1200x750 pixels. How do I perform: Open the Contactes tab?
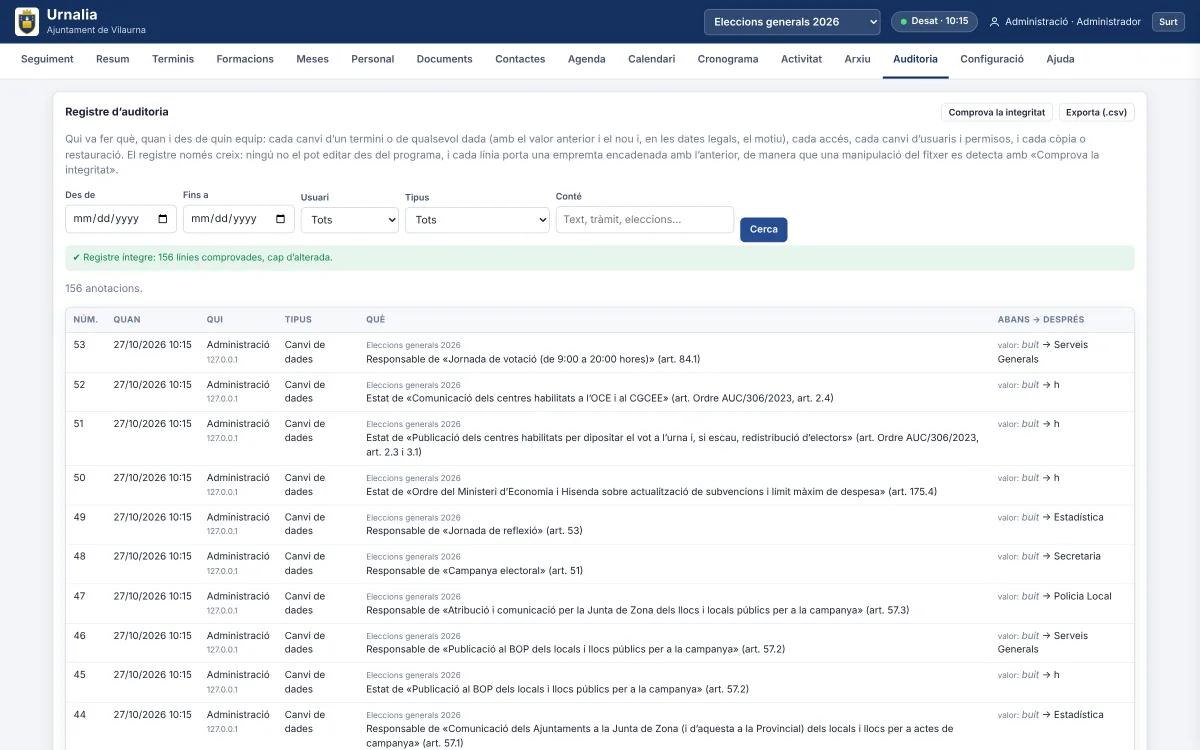pos(520,59)
